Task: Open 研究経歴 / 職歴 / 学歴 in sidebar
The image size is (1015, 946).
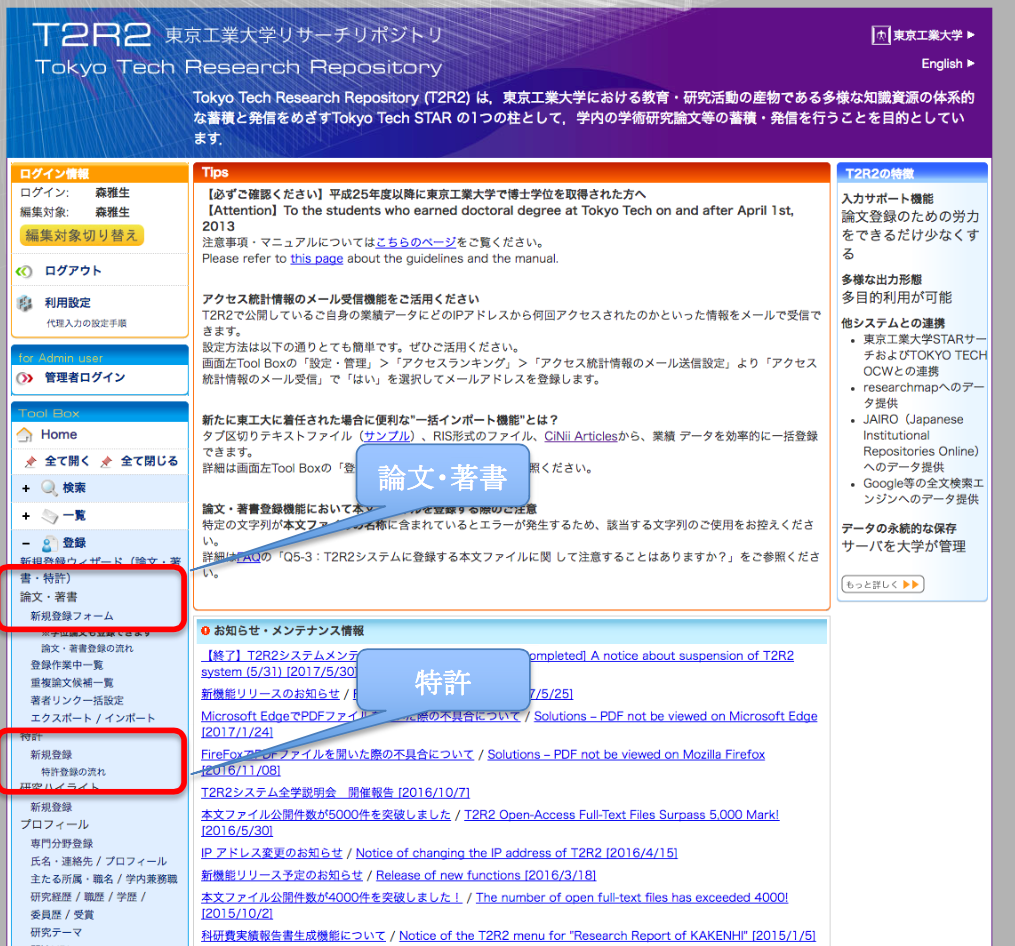Action: (88, 897)
